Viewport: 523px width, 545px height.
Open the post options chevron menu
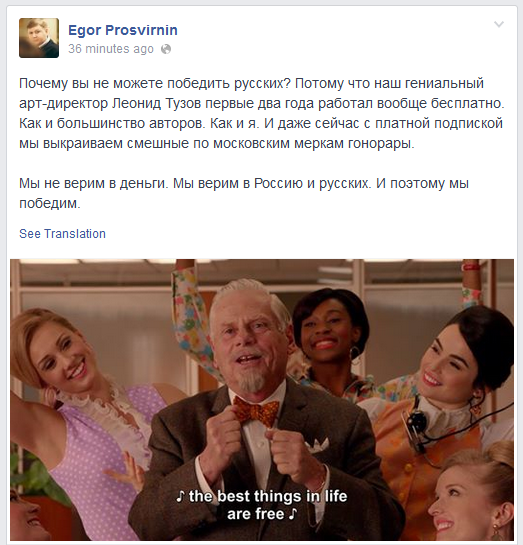pyautogui.click(x=499, y=24)
